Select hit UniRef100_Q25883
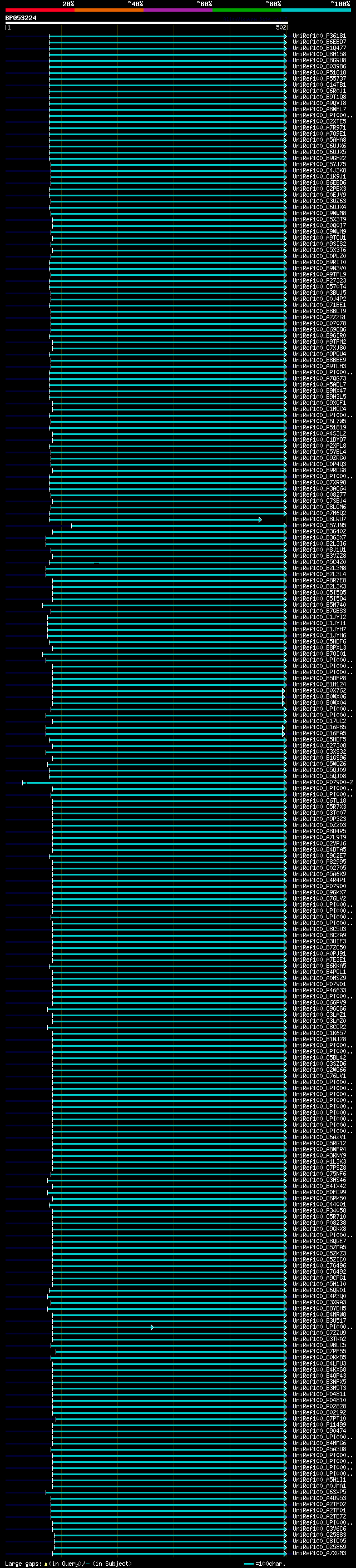Screen dimensions: 356x1568 319,1535
